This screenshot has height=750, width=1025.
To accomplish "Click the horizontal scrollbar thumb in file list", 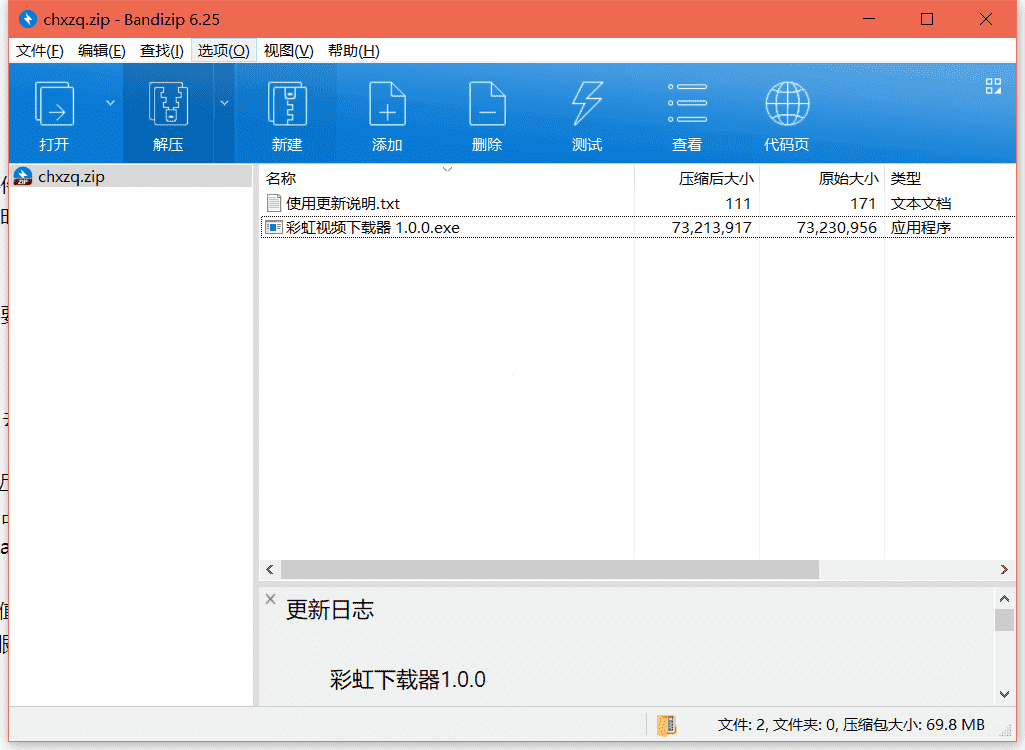I will point(550,570).
